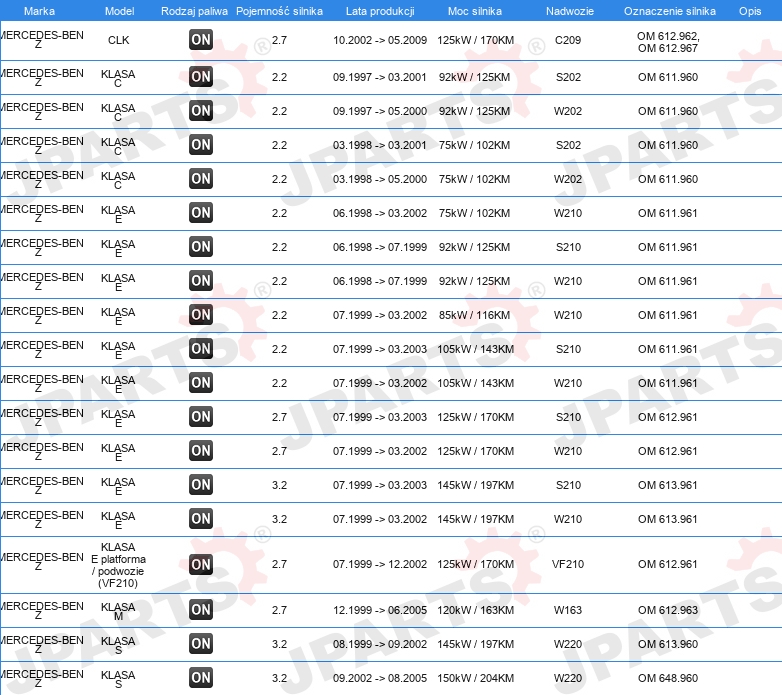Click the ON badge in the VF210 row
This screenshot has width=782, height=695.
click(x=201, y=564)
